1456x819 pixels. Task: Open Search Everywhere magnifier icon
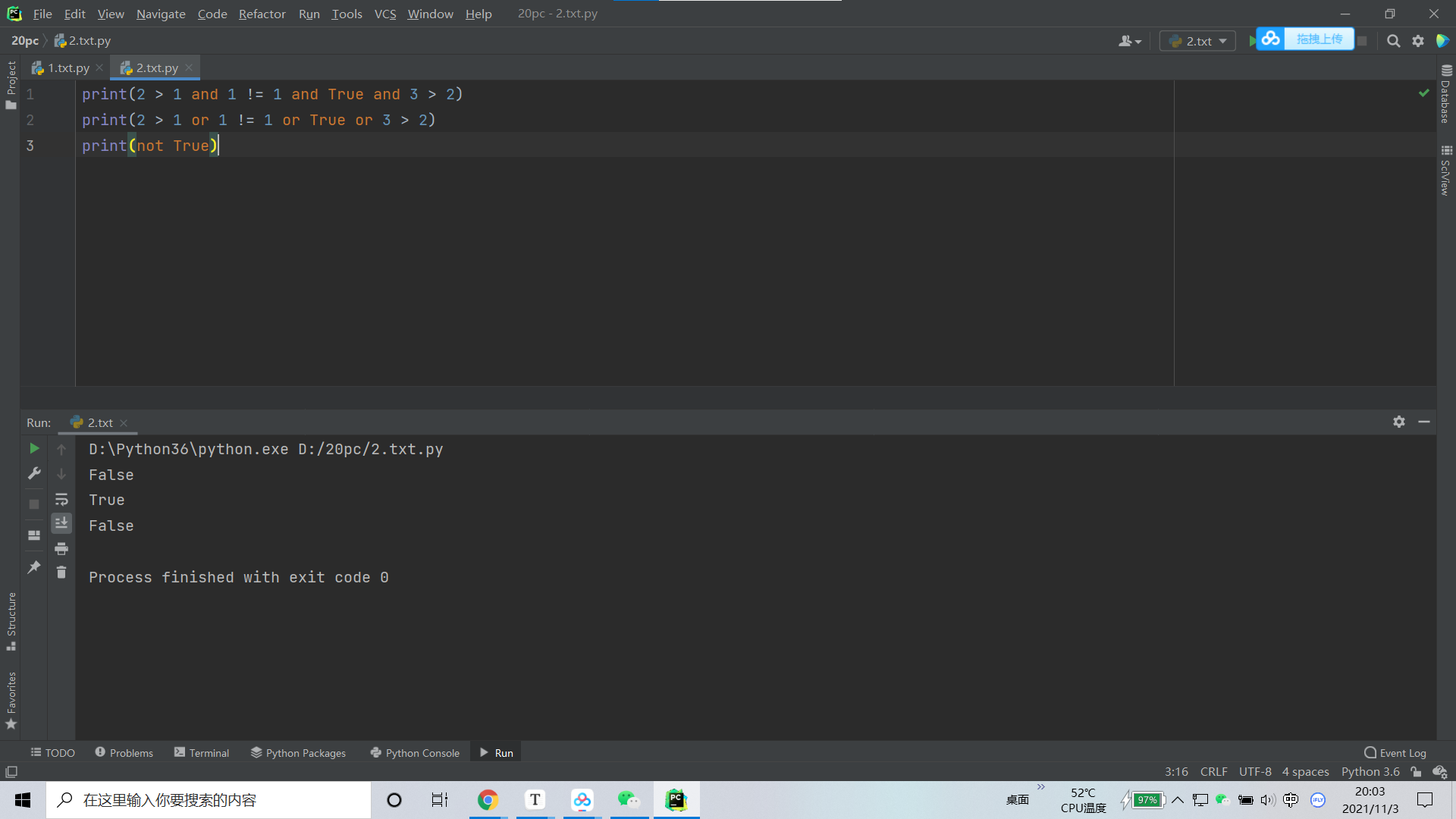point(1393,41)
